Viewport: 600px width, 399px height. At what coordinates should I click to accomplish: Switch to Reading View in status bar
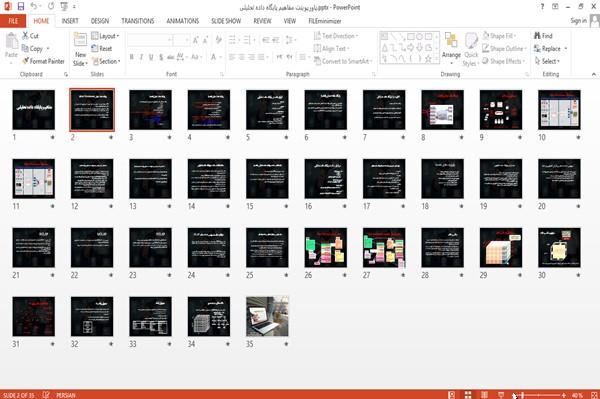484,395
